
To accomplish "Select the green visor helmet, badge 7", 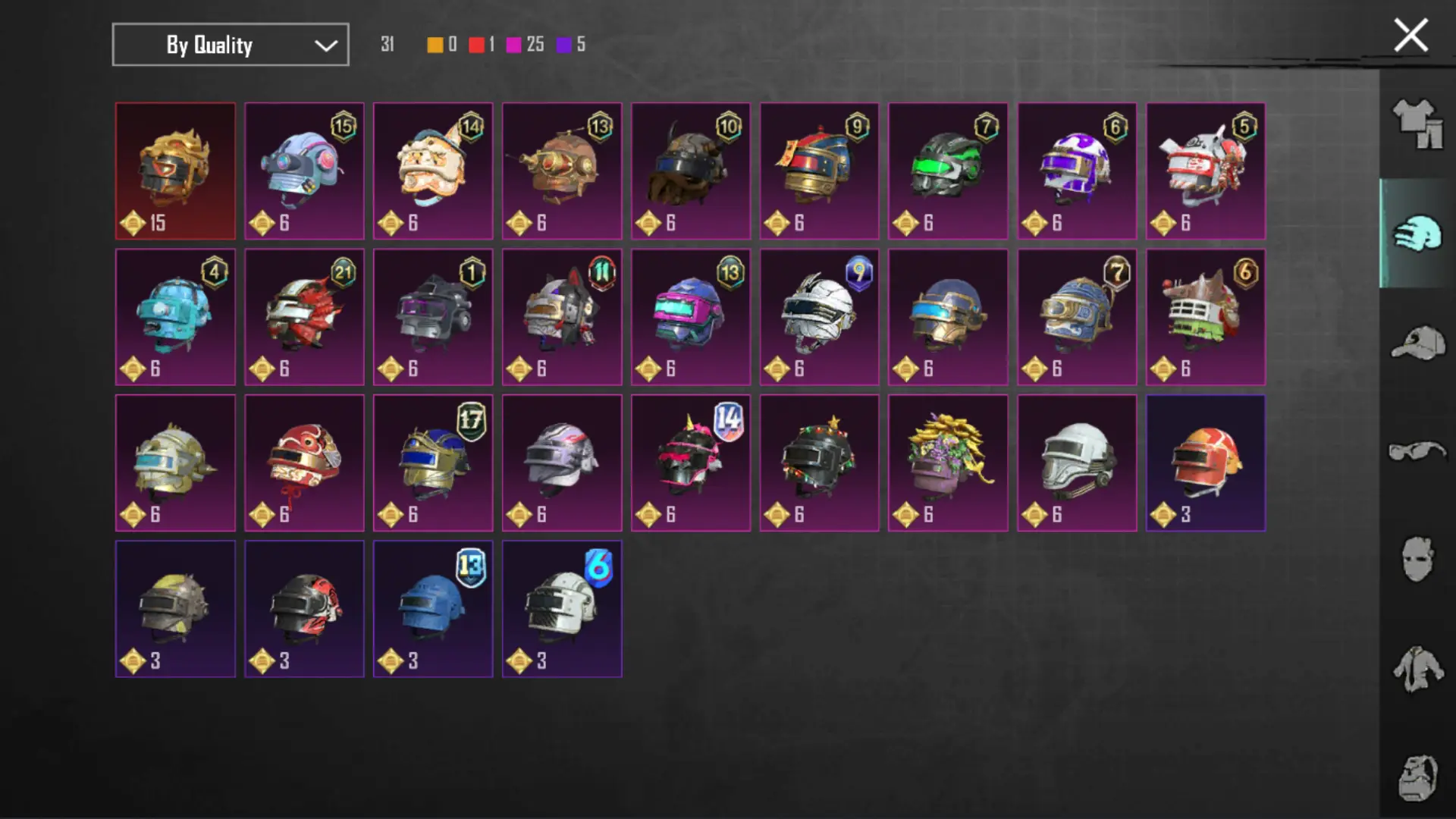I will [948, 171].
